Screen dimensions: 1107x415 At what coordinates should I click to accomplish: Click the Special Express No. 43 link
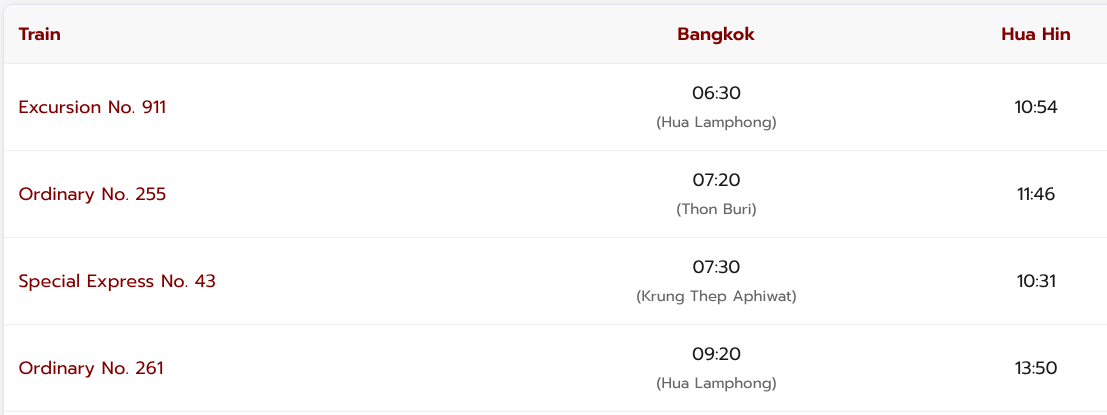tap(117, 281)
